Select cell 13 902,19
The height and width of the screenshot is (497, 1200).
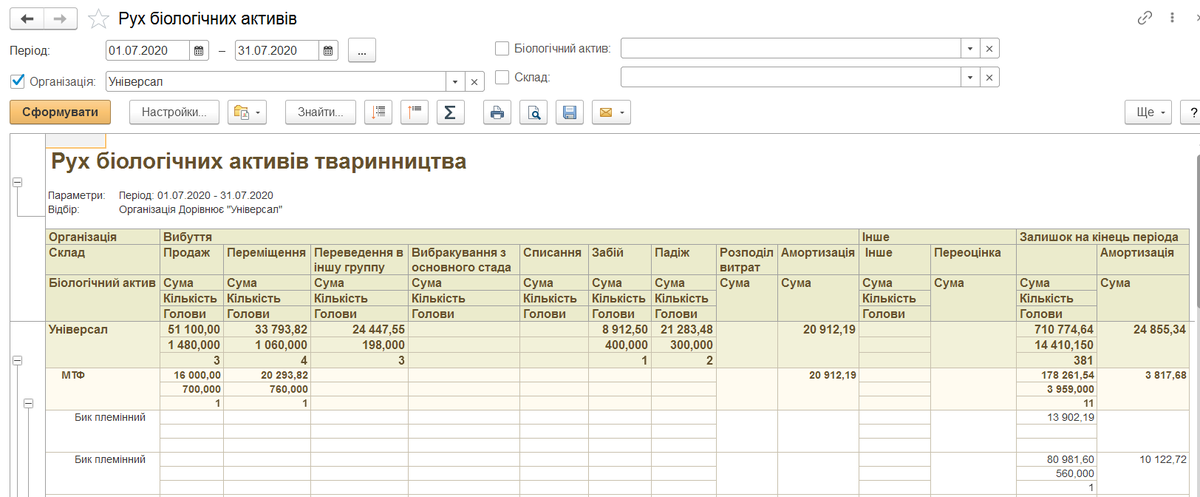point(1056,417)
